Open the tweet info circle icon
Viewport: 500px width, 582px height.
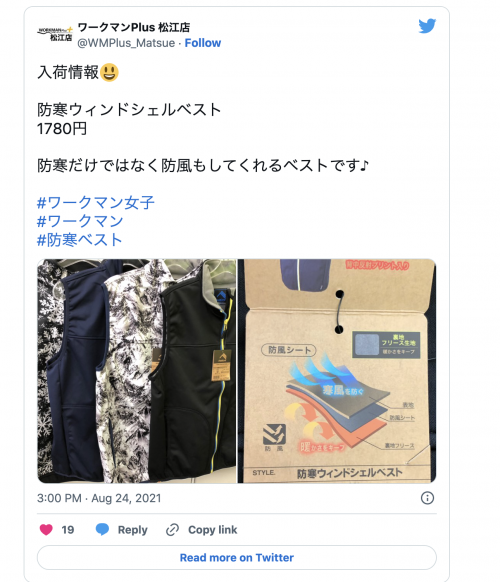tap(427, 498)
